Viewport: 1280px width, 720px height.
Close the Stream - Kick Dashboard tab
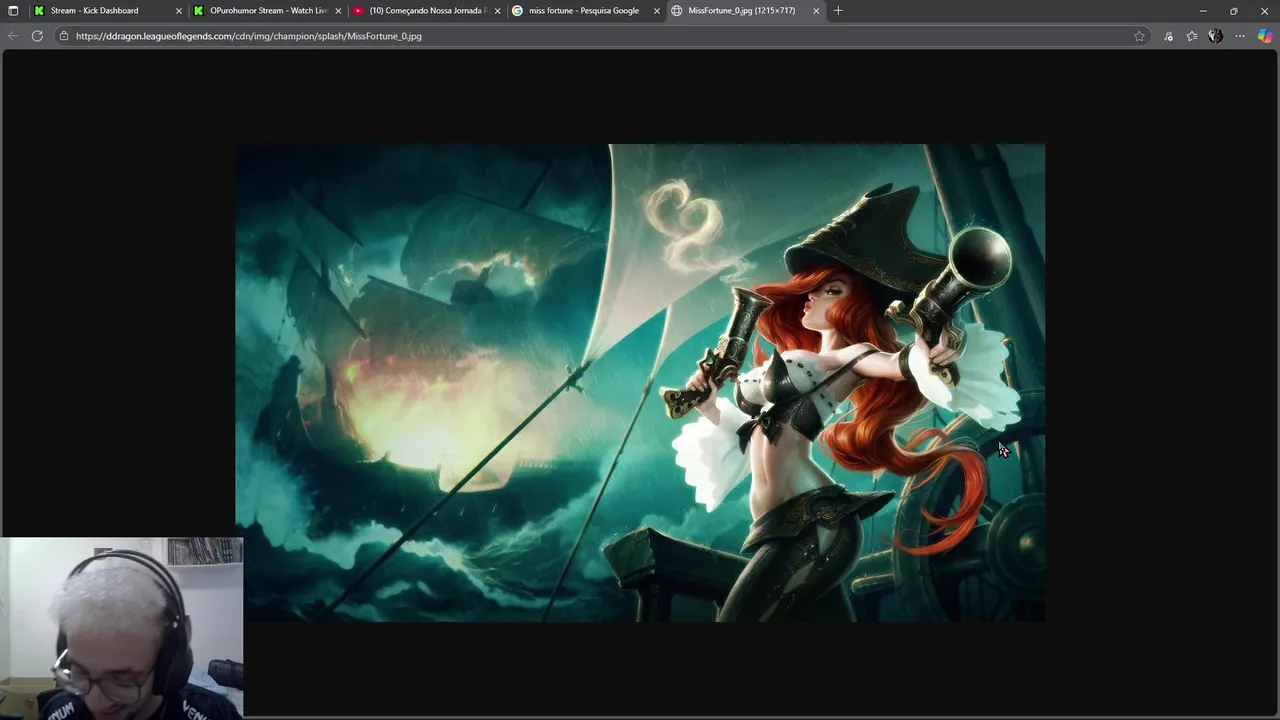[x=179, y=11]
